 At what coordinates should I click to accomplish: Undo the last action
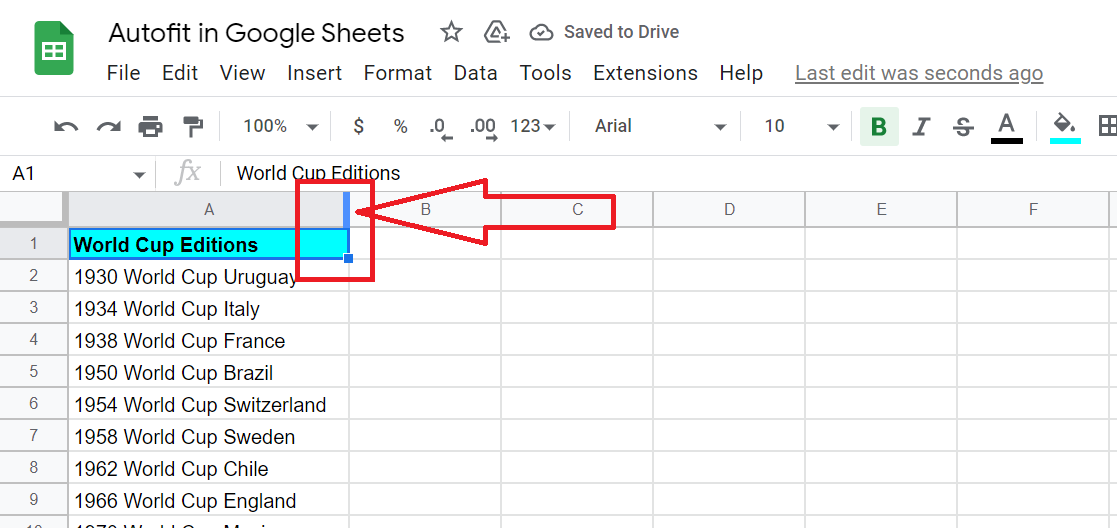click(66, 127)
